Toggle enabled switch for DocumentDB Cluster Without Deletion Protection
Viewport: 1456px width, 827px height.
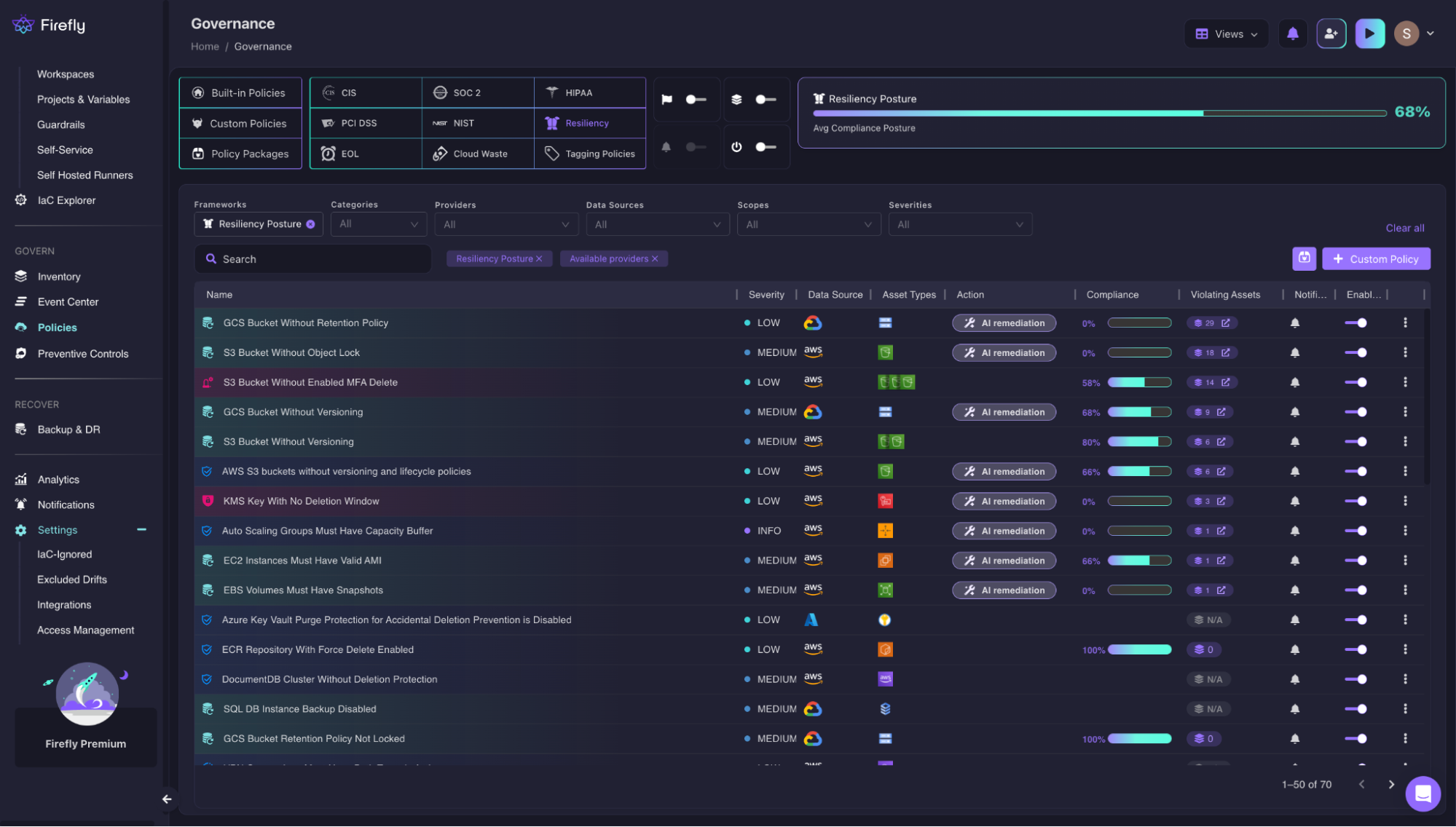tap(1355, 679)
